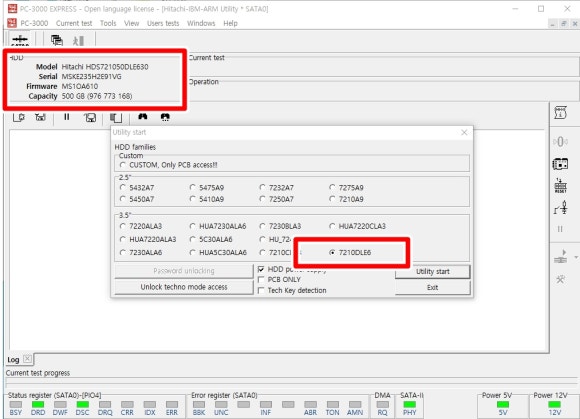Toggle the HDD power supply checkbox

261,269
